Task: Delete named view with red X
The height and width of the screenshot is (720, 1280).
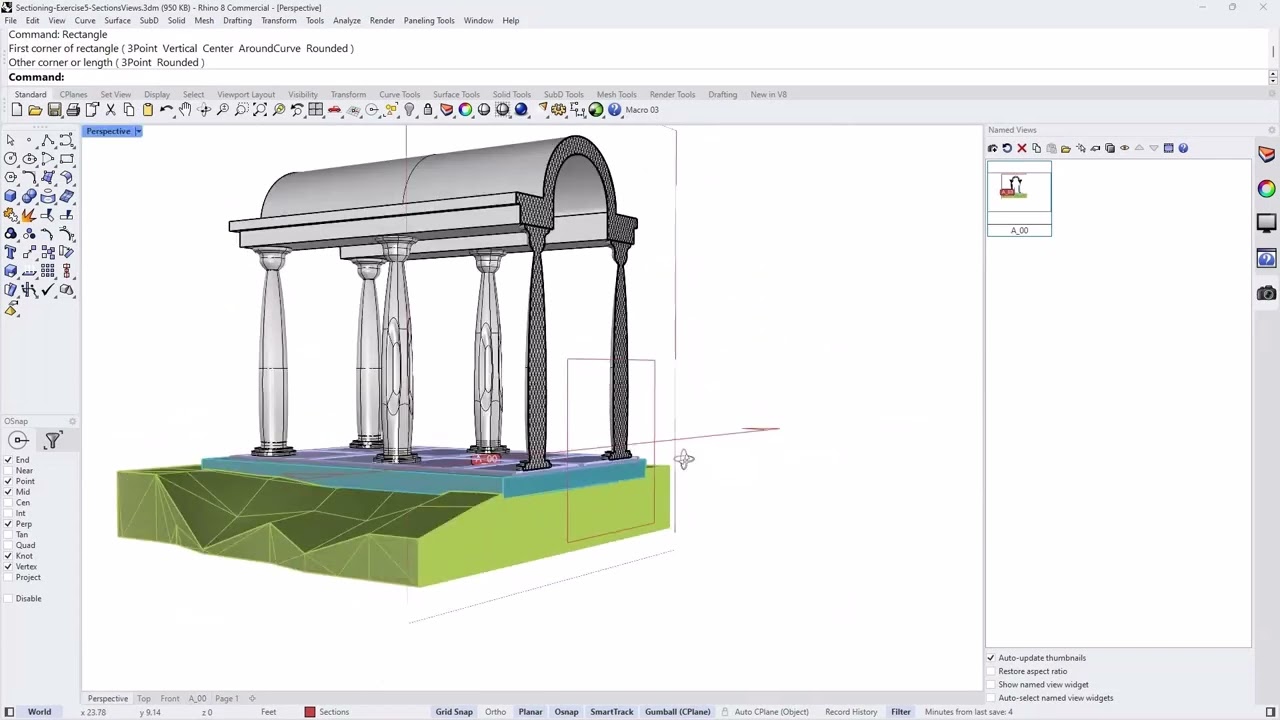Action: coord(1021,148)
